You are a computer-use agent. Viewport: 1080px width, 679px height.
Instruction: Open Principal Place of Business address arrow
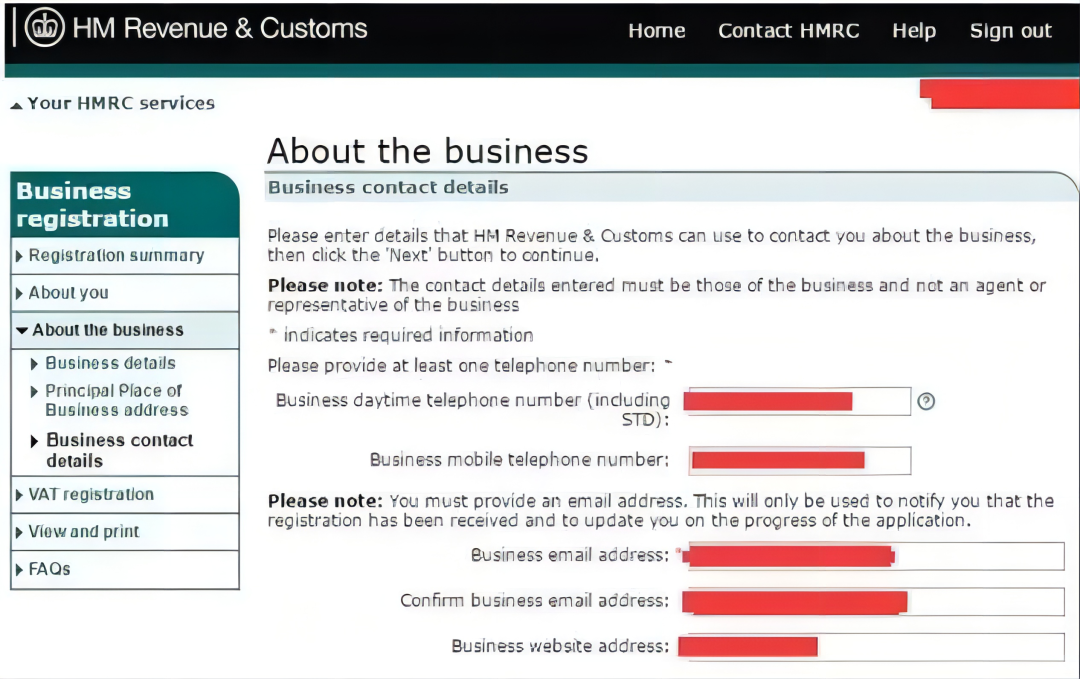(34, 392)
